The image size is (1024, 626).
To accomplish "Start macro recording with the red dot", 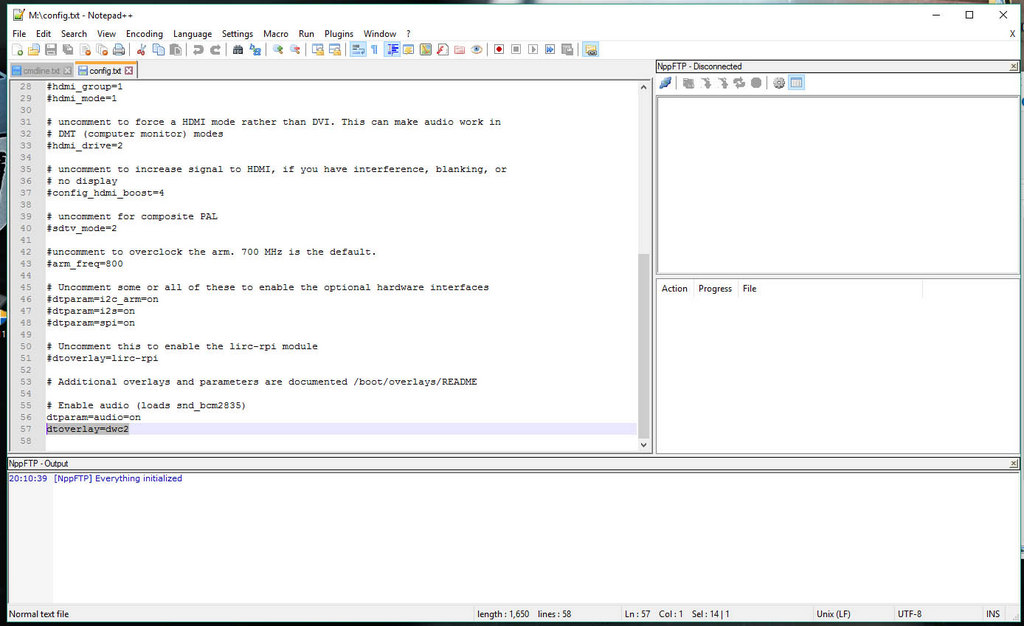I will pos(498,49).
